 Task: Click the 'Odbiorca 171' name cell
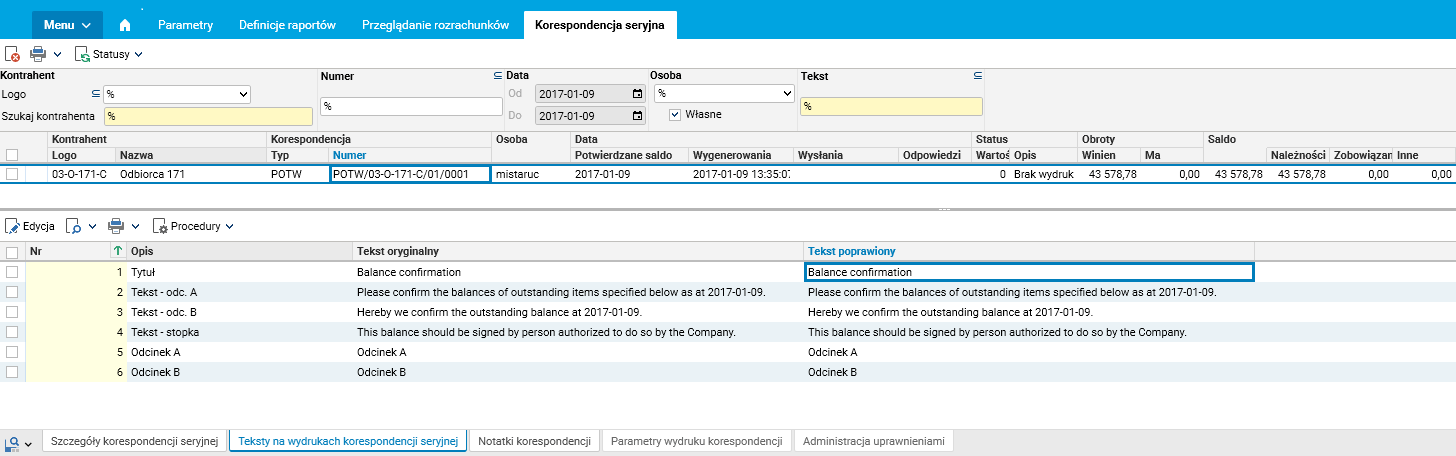click(191, 174)
